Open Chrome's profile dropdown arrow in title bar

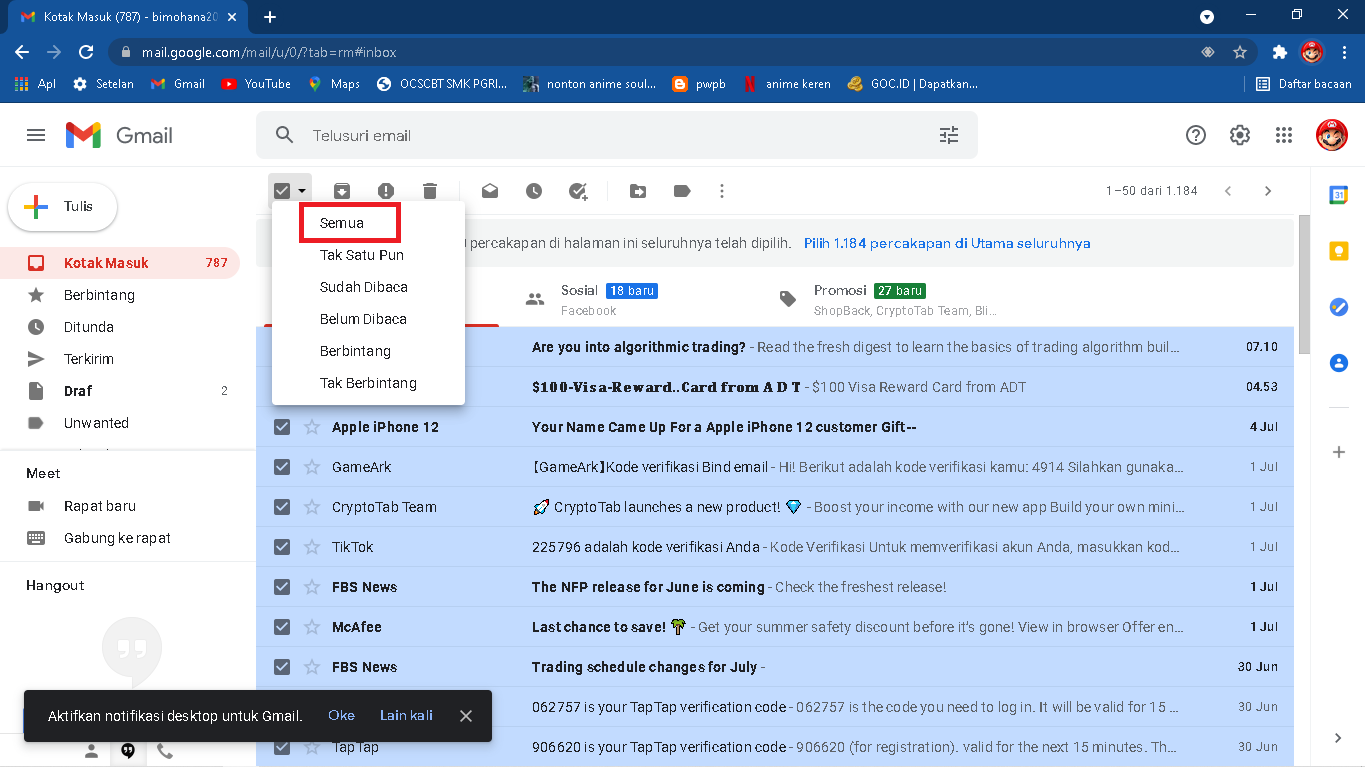point(1207,17)
